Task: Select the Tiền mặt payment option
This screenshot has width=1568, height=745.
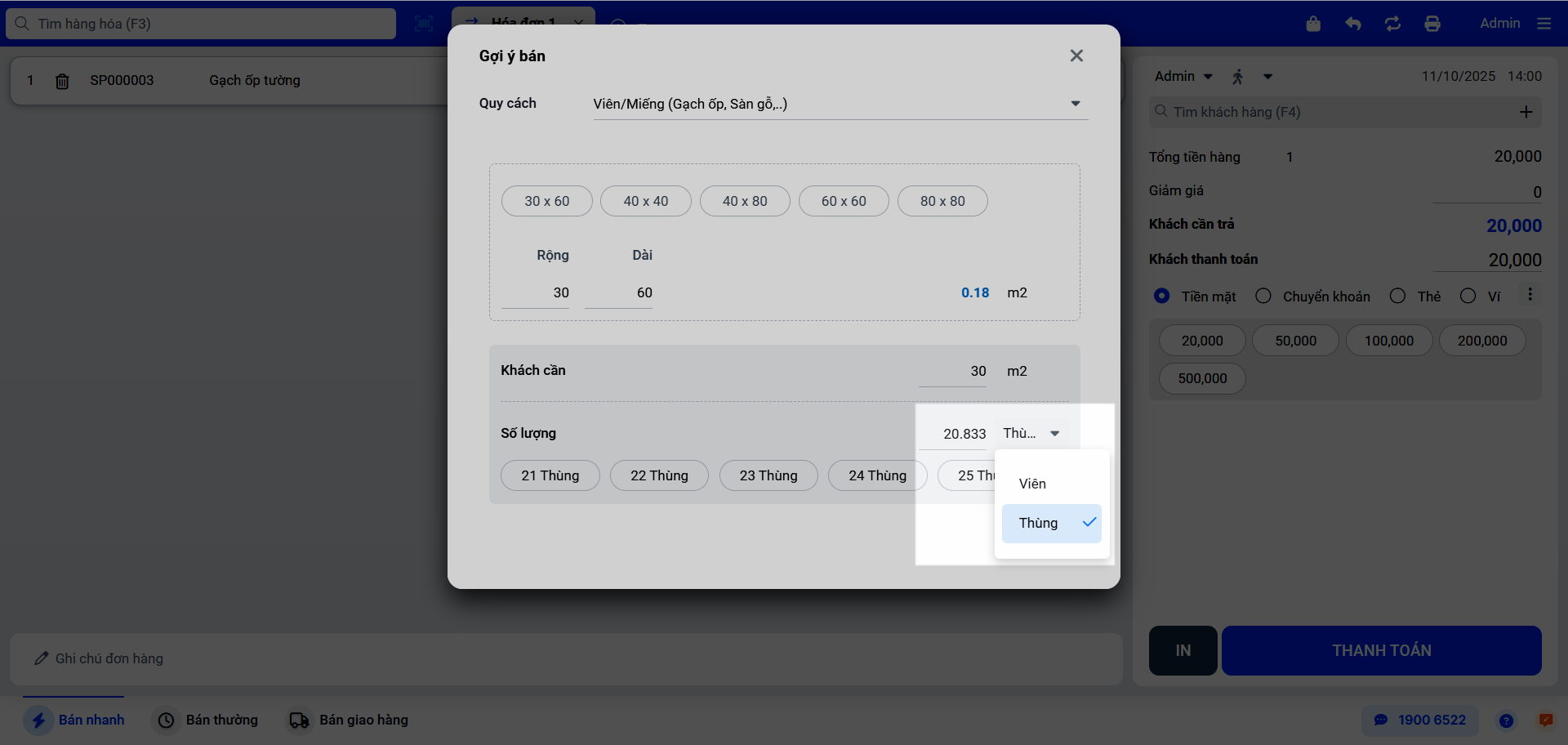Action: (1162, 296)
